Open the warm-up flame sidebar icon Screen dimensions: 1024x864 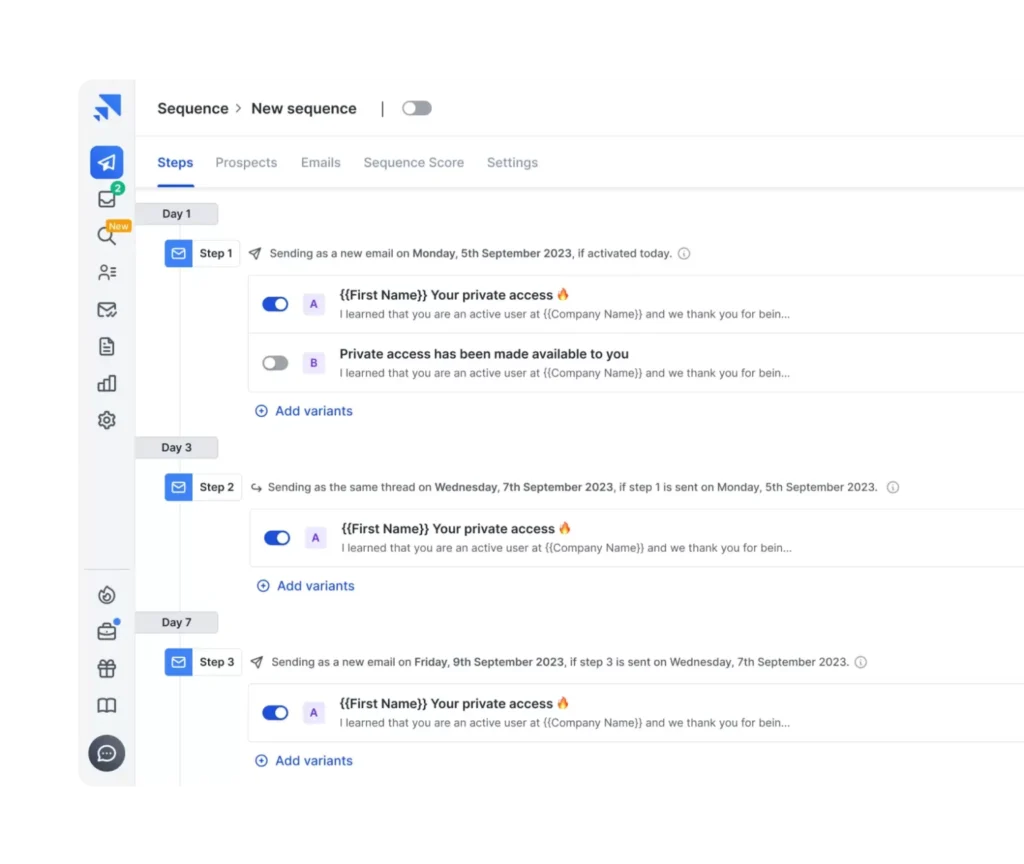point(107,595)
